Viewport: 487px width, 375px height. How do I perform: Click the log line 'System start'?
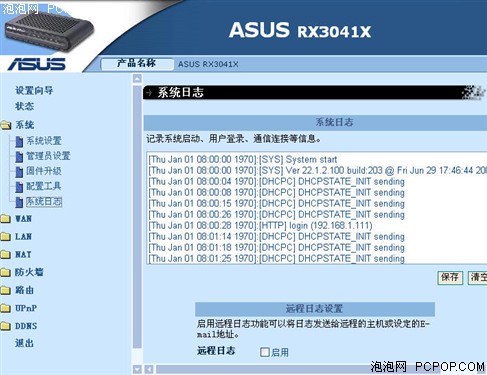coord(243,159)
